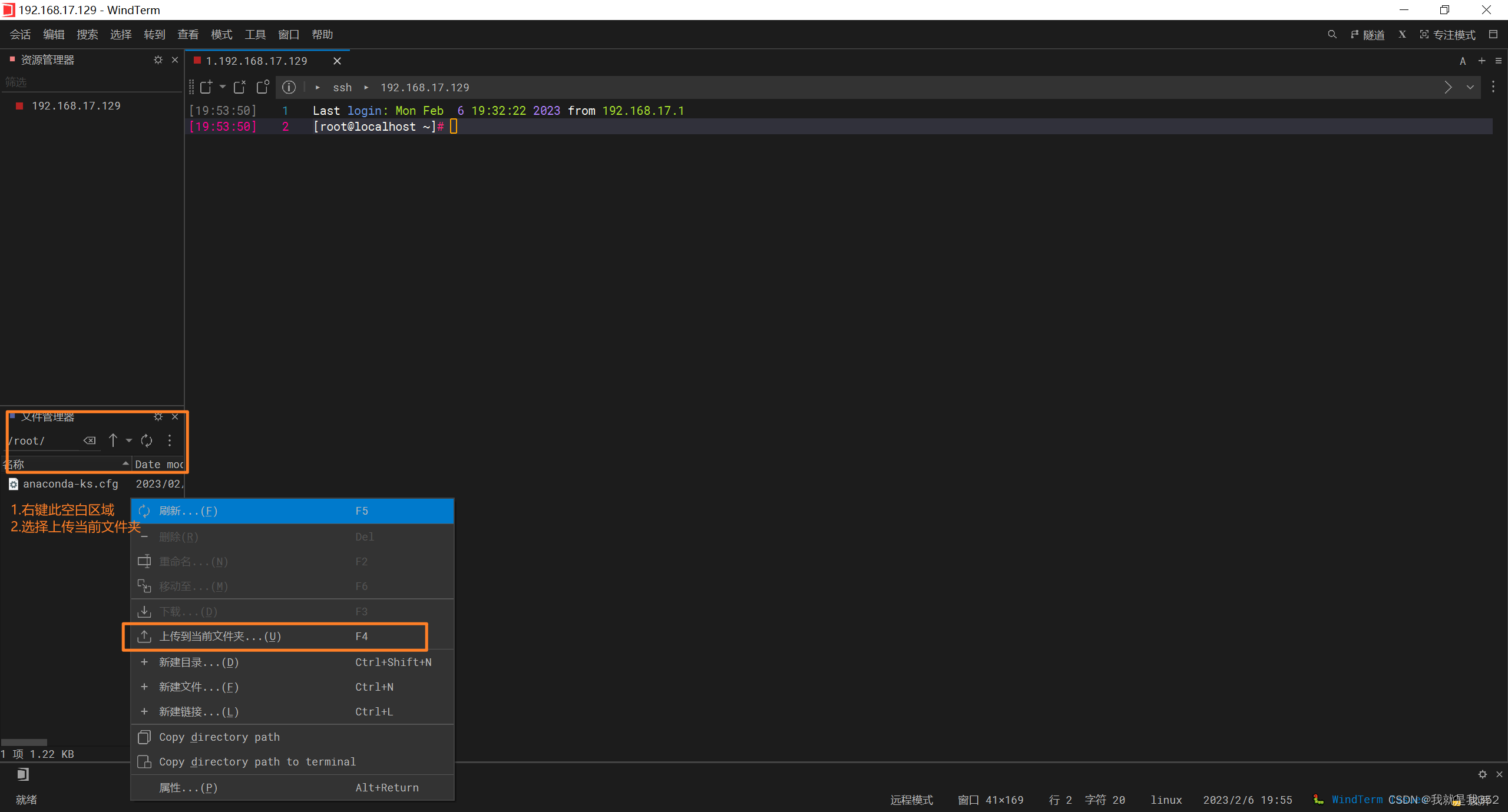Open dropdown next to up directory arrow

(129, 440)
